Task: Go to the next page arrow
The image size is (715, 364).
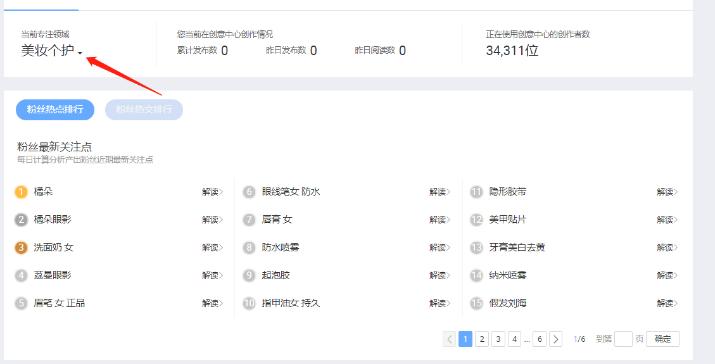Action: pos(555,339)
